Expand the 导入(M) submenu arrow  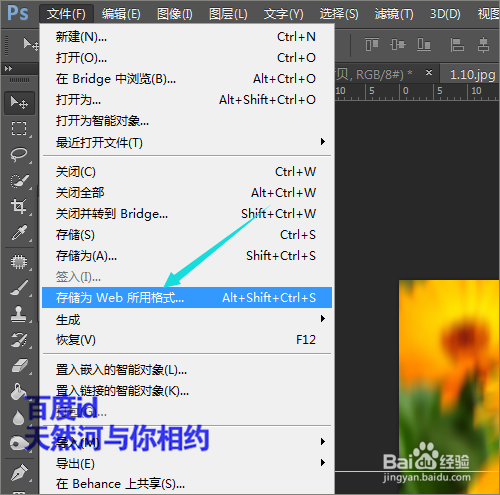pyautogui.click(x=322, y=442)
